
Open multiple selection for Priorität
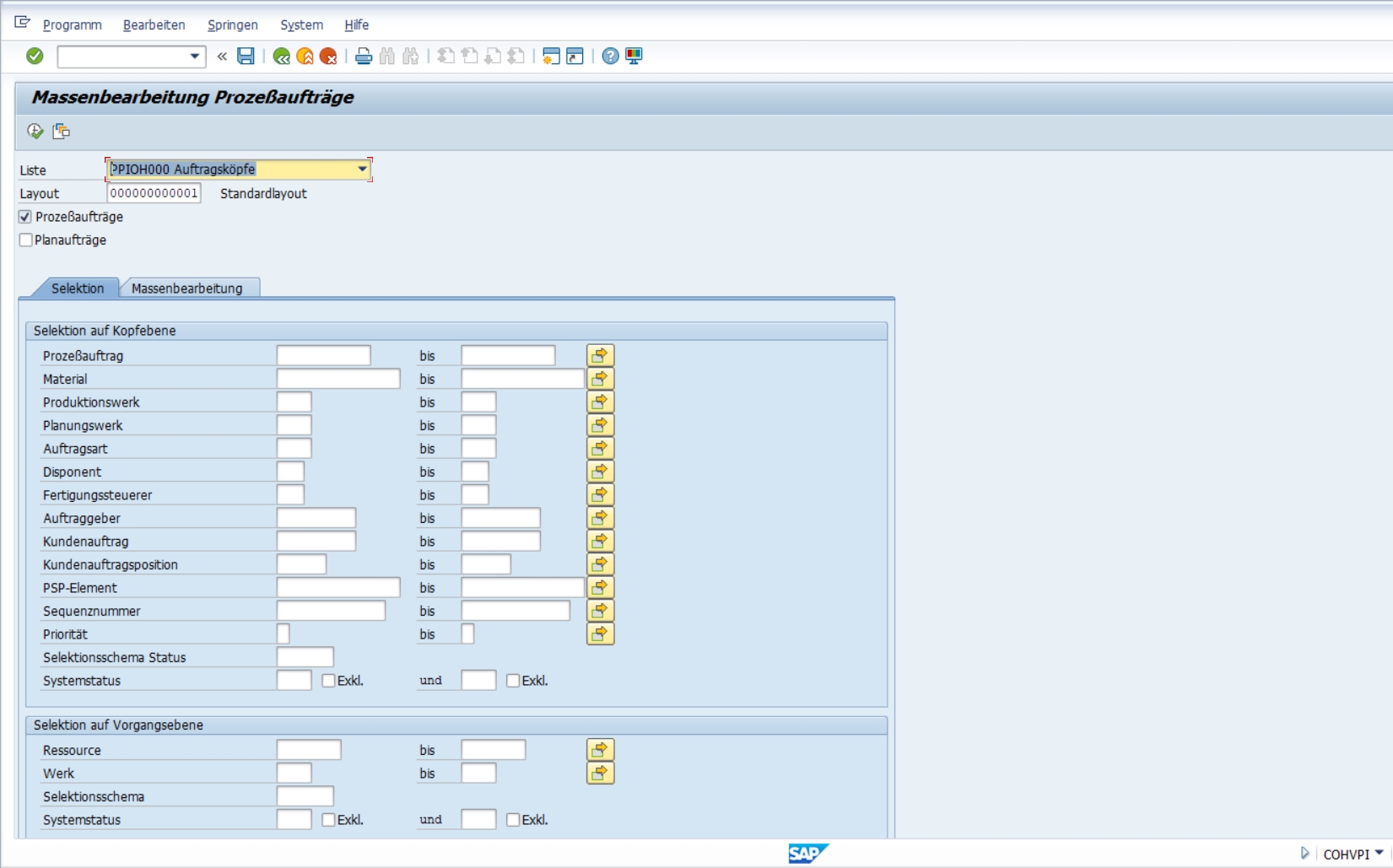tap(600, 633)
